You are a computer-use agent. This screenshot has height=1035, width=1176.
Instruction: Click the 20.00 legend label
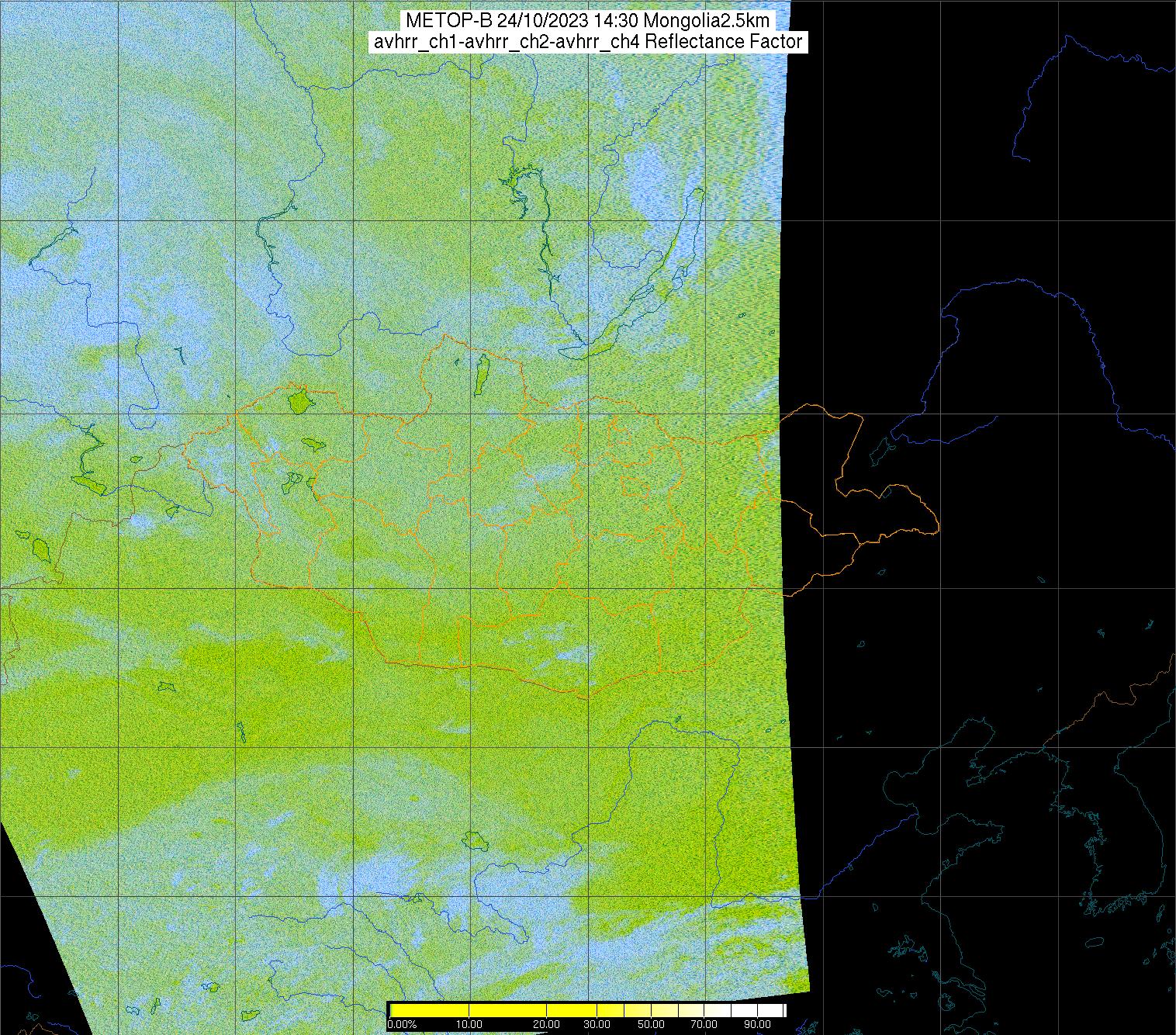546,1025
